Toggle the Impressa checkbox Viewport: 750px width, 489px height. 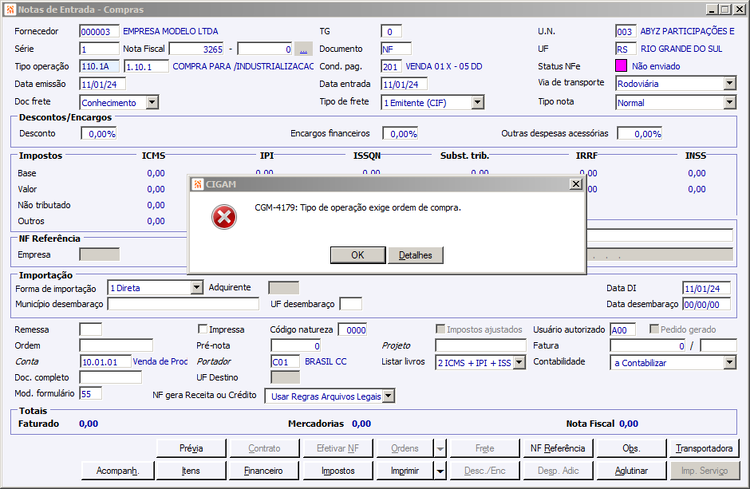click(x=202, y=329)
